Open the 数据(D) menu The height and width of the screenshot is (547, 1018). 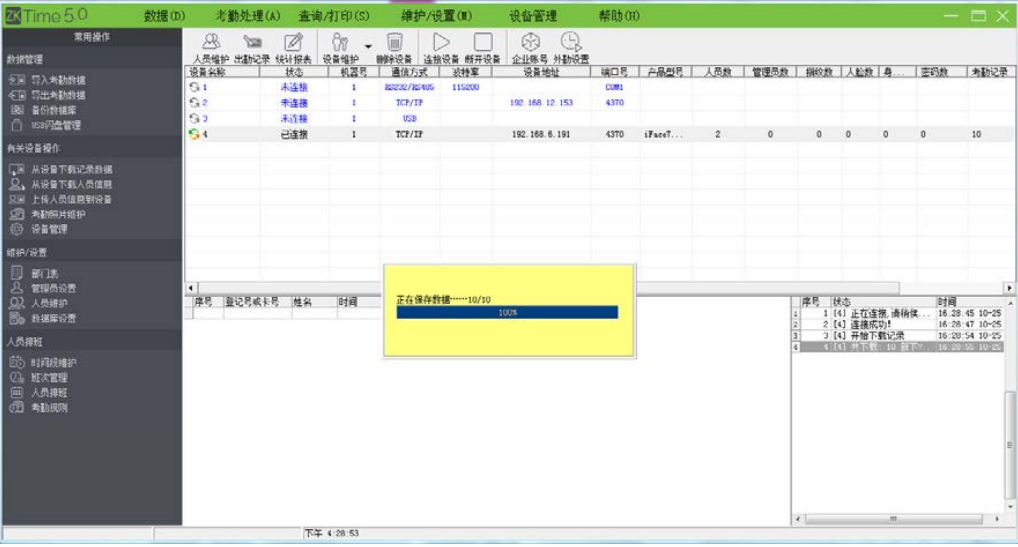[x=164, y=16]
